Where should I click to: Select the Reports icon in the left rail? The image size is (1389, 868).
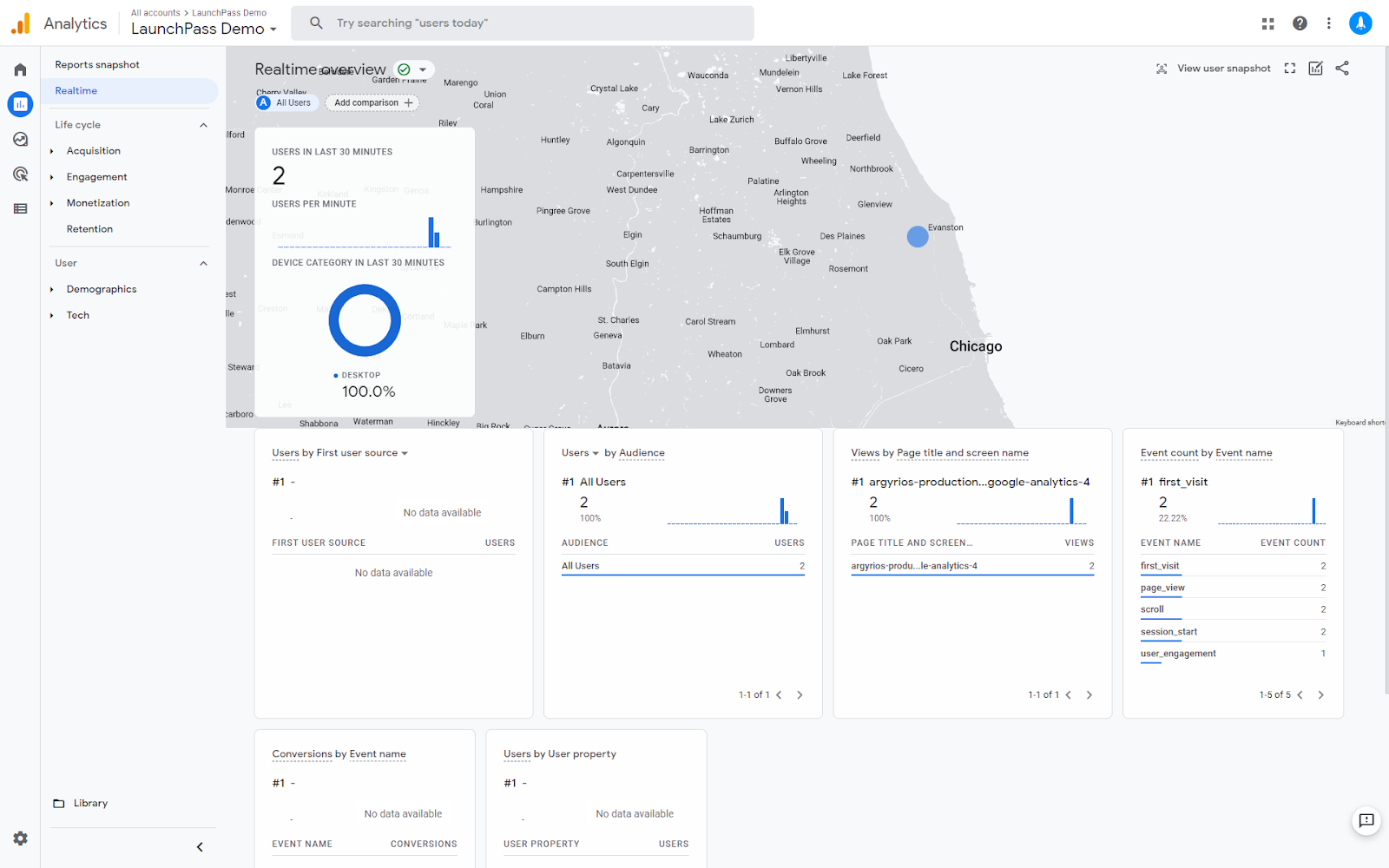[20, 104]
